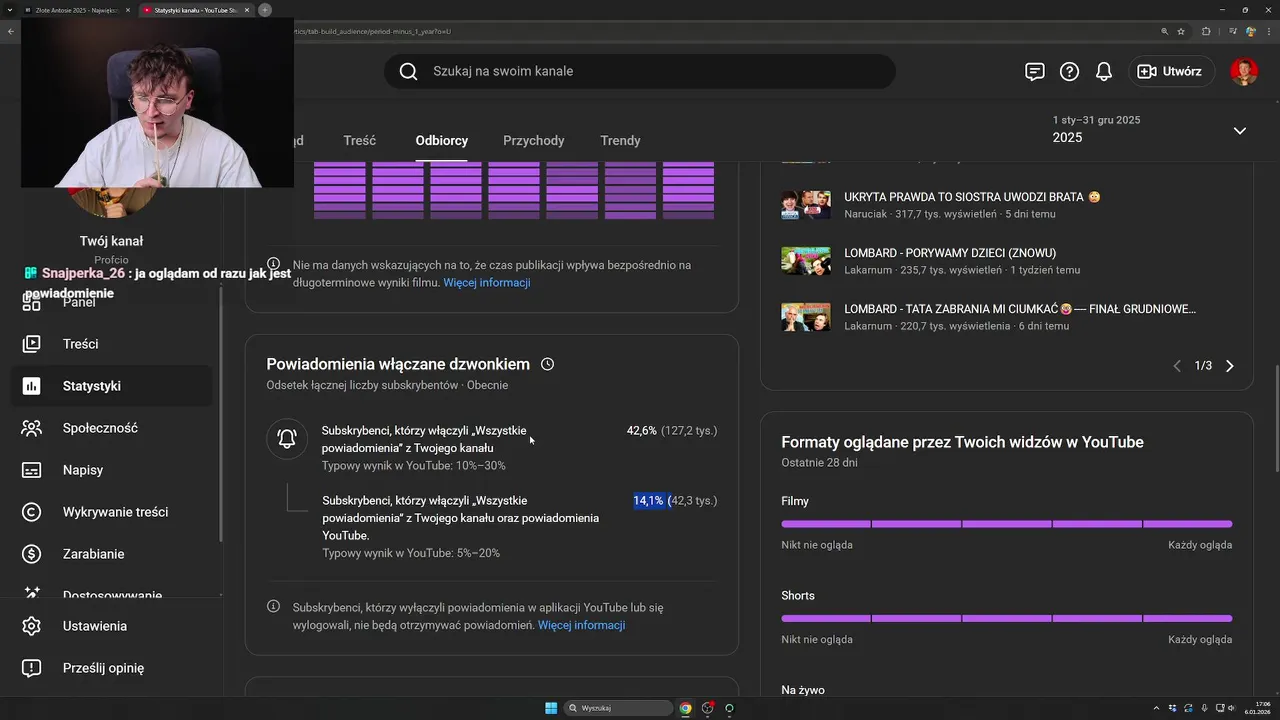Open the Trendy tab
1280x720 pixels.
tap(620, 140)
